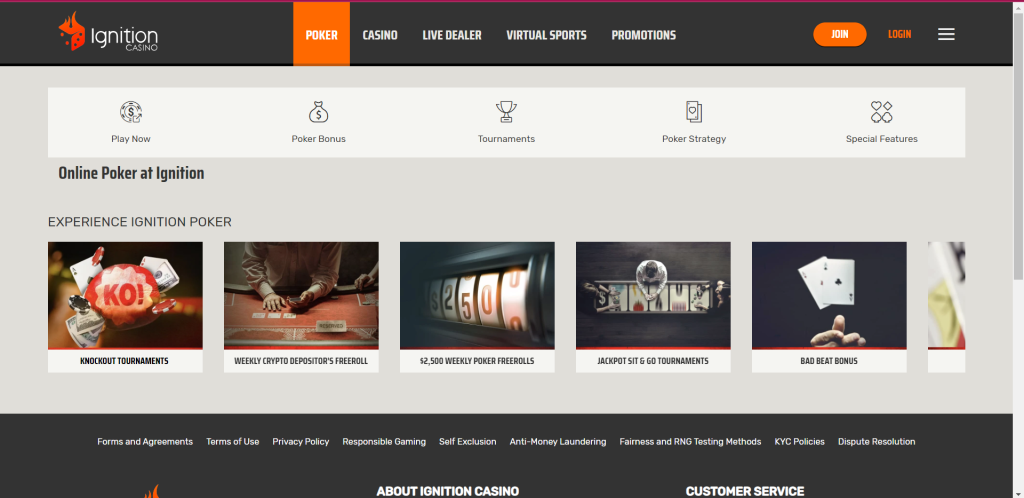Open the KYC Policies footer link
Viewport: 1024px width, 498px height.
pyautogui.click(x=799, y=442)
